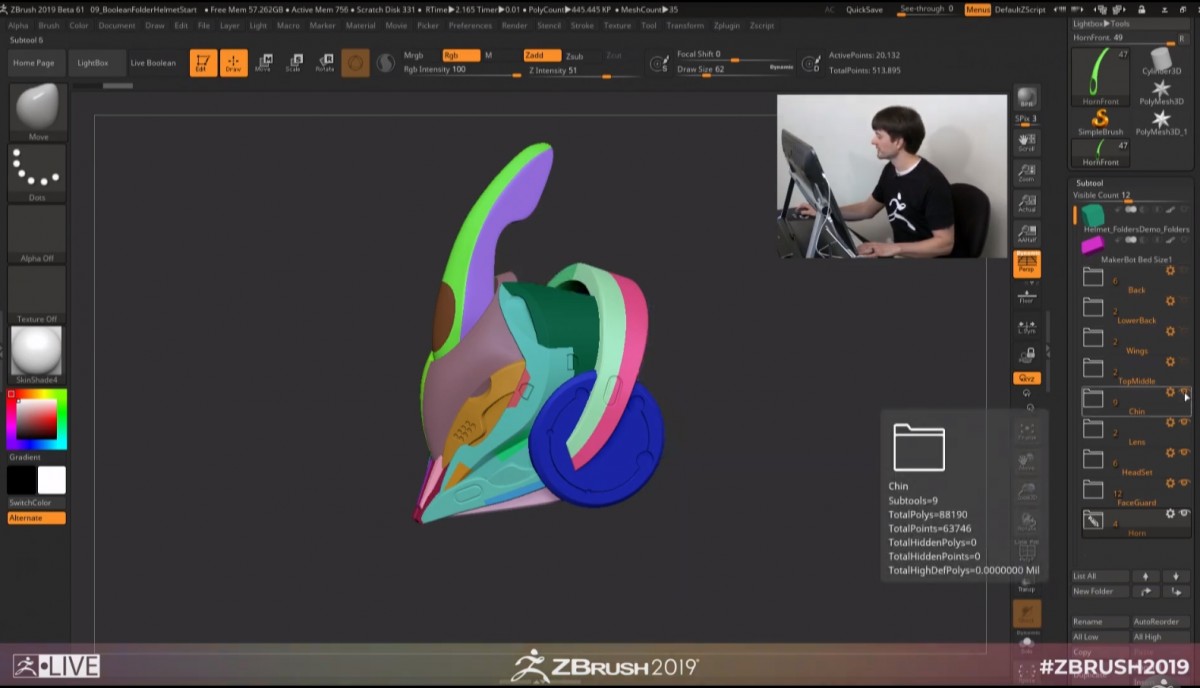The height and width of the screenshot is (688, 1200).
Task: Open the Preferences menu
Action: 470,26
